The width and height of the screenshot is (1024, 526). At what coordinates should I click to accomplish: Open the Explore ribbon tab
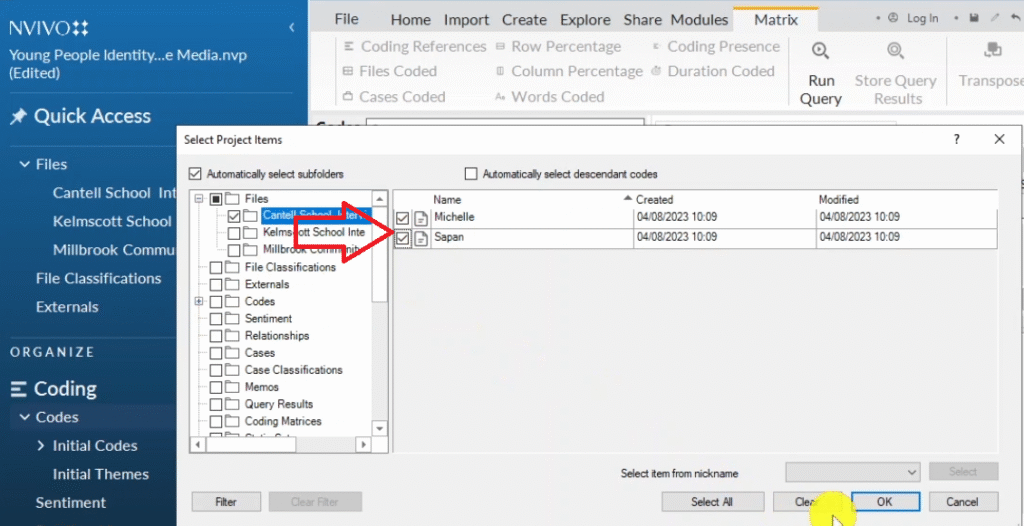tap(585, 20)
